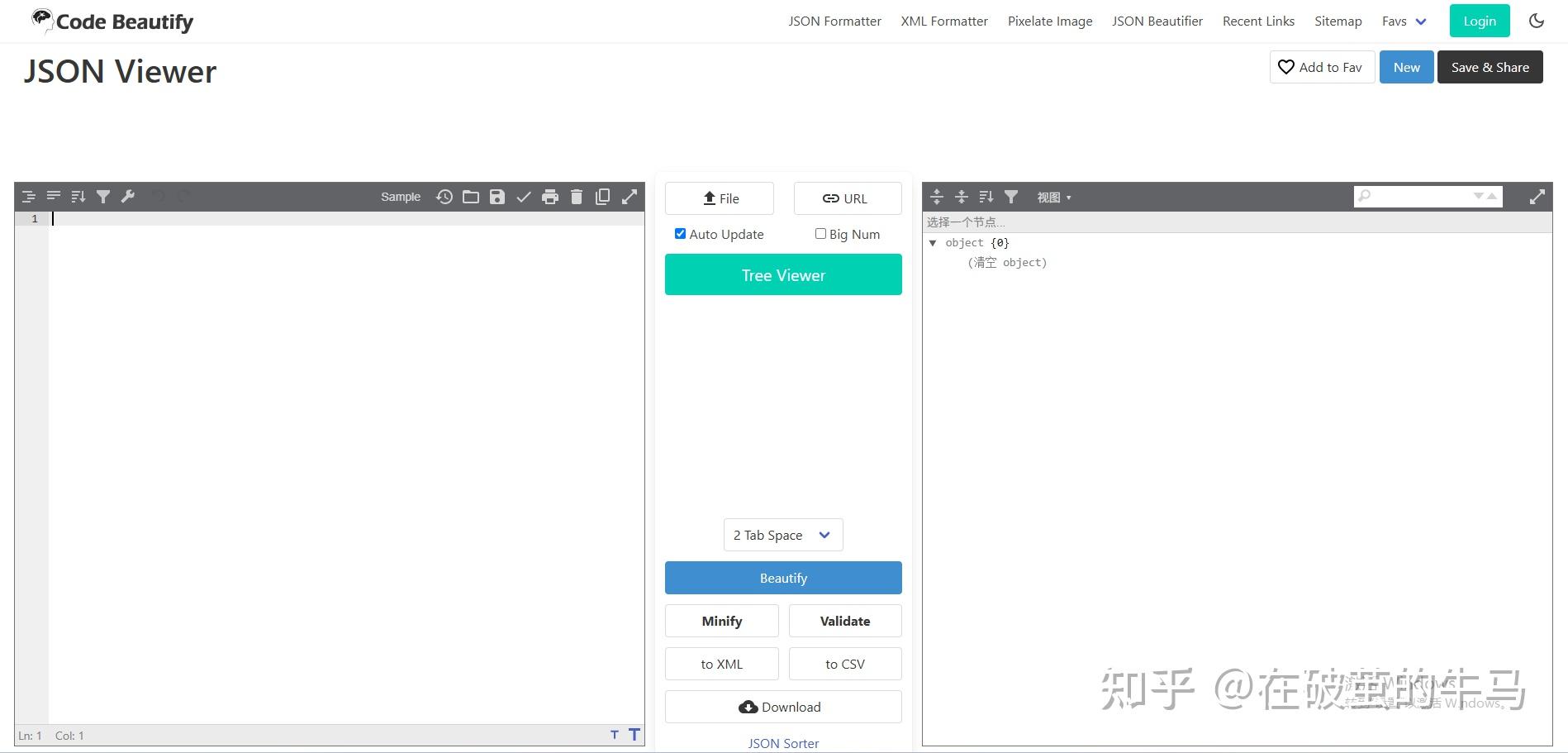Jump to next search result arrow in tree panel
The height and width of the screenshot is (753, 1568).
[1479, 196]
